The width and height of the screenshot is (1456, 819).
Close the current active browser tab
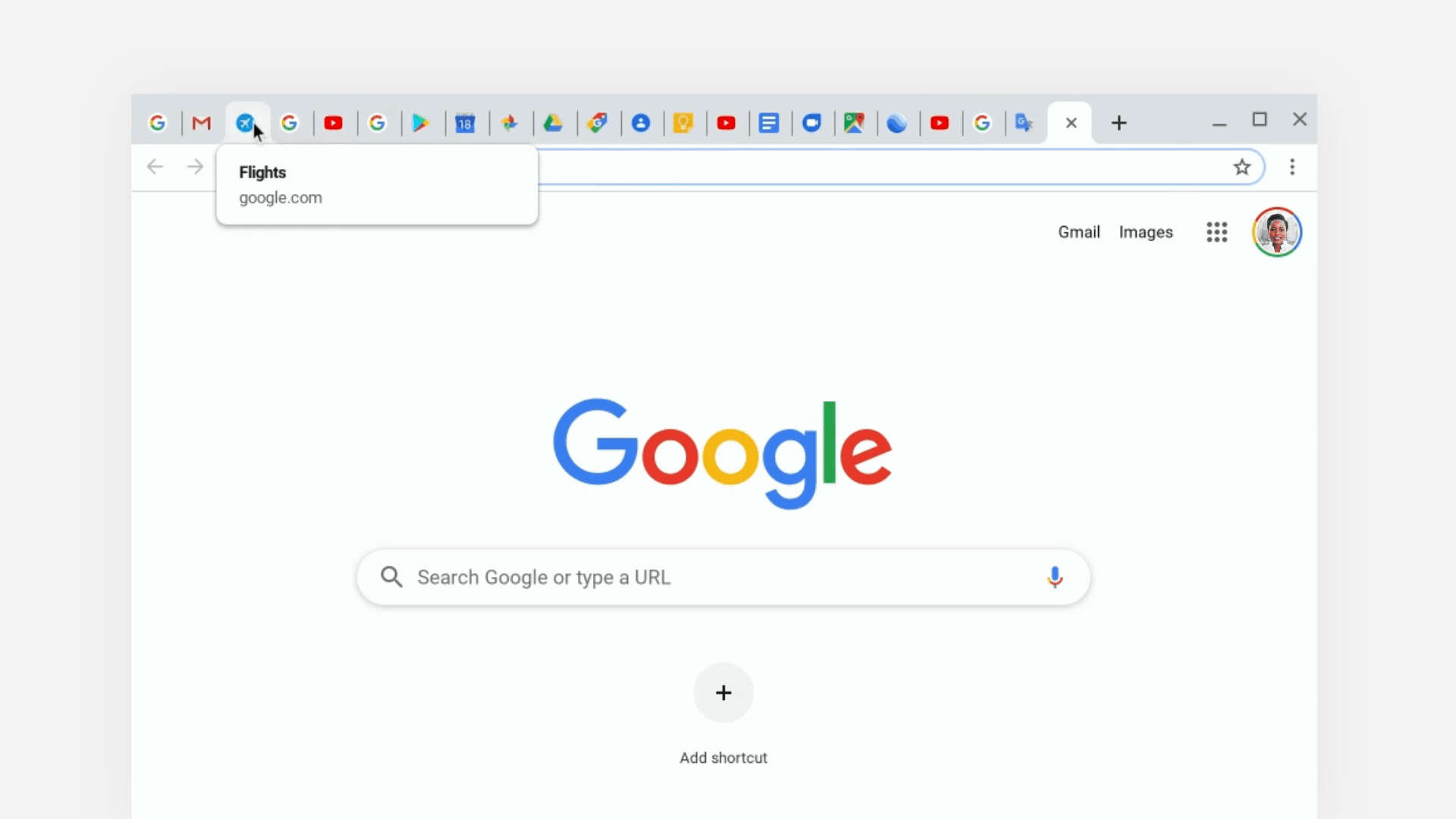pyautogui.click(x=1071, y=122)
